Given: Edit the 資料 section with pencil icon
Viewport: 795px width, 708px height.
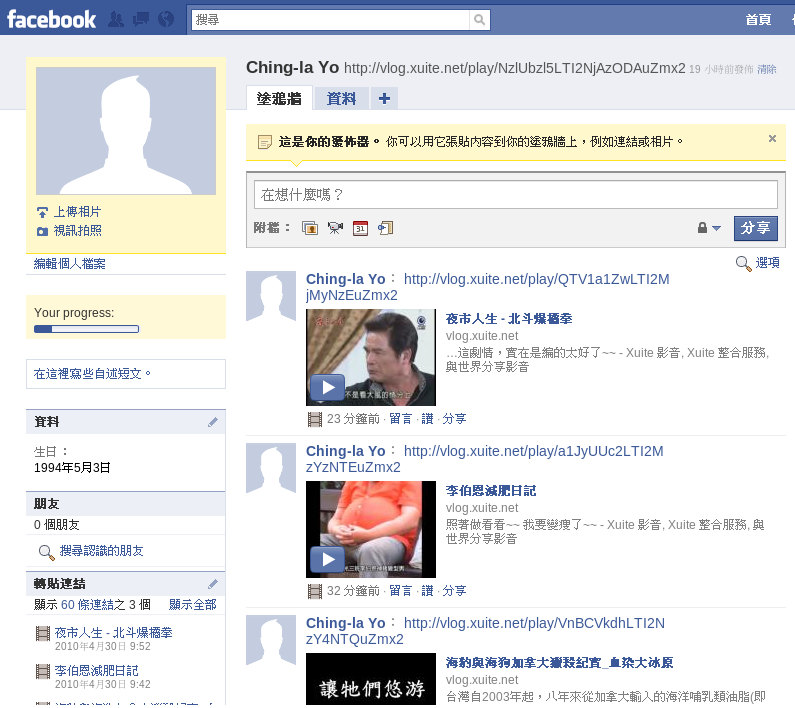Looking at the screenshot, I should pyautogui.click(x=213, y=422).
